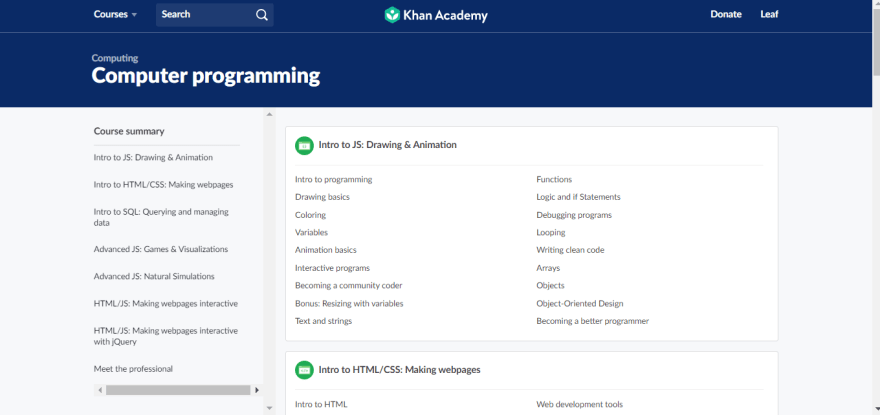Open Becoming a better programmer lesson
This screenshot has width=880, height=415.
pyautogui.click(x=593, y=321)
